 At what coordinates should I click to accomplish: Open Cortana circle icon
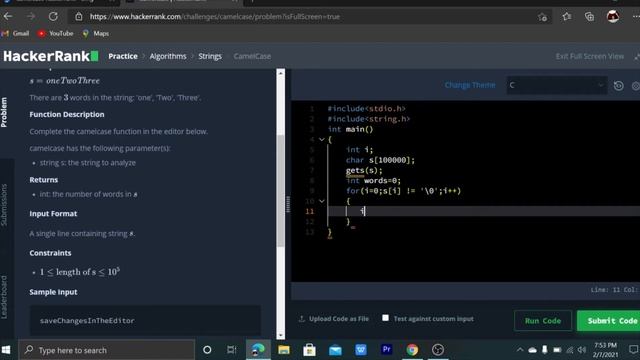click(207, 350)
